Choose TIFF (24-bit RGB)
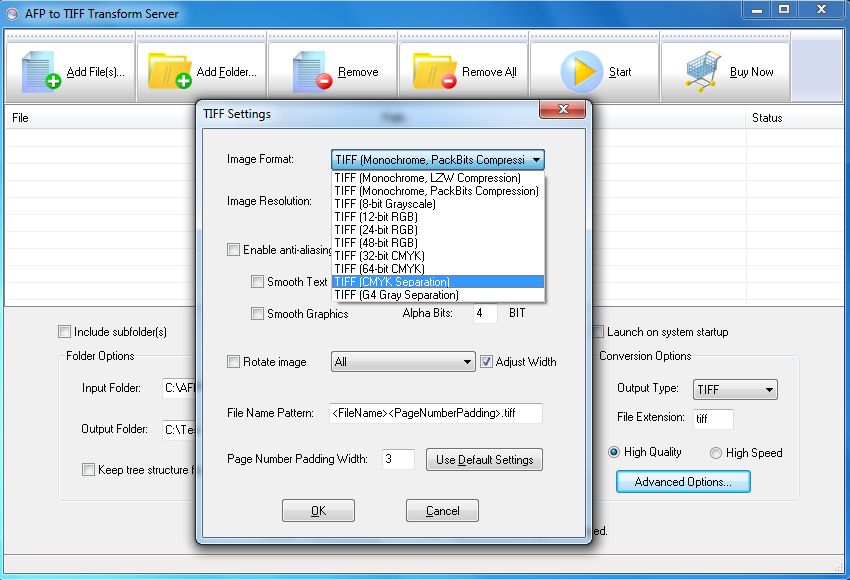Image resolution: width=850 pixels, height=580 pixels. [438, 230]
